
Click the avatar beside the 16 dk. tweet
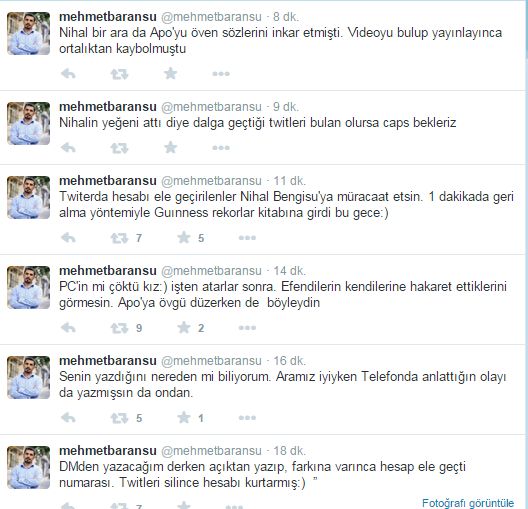[29, 377]
